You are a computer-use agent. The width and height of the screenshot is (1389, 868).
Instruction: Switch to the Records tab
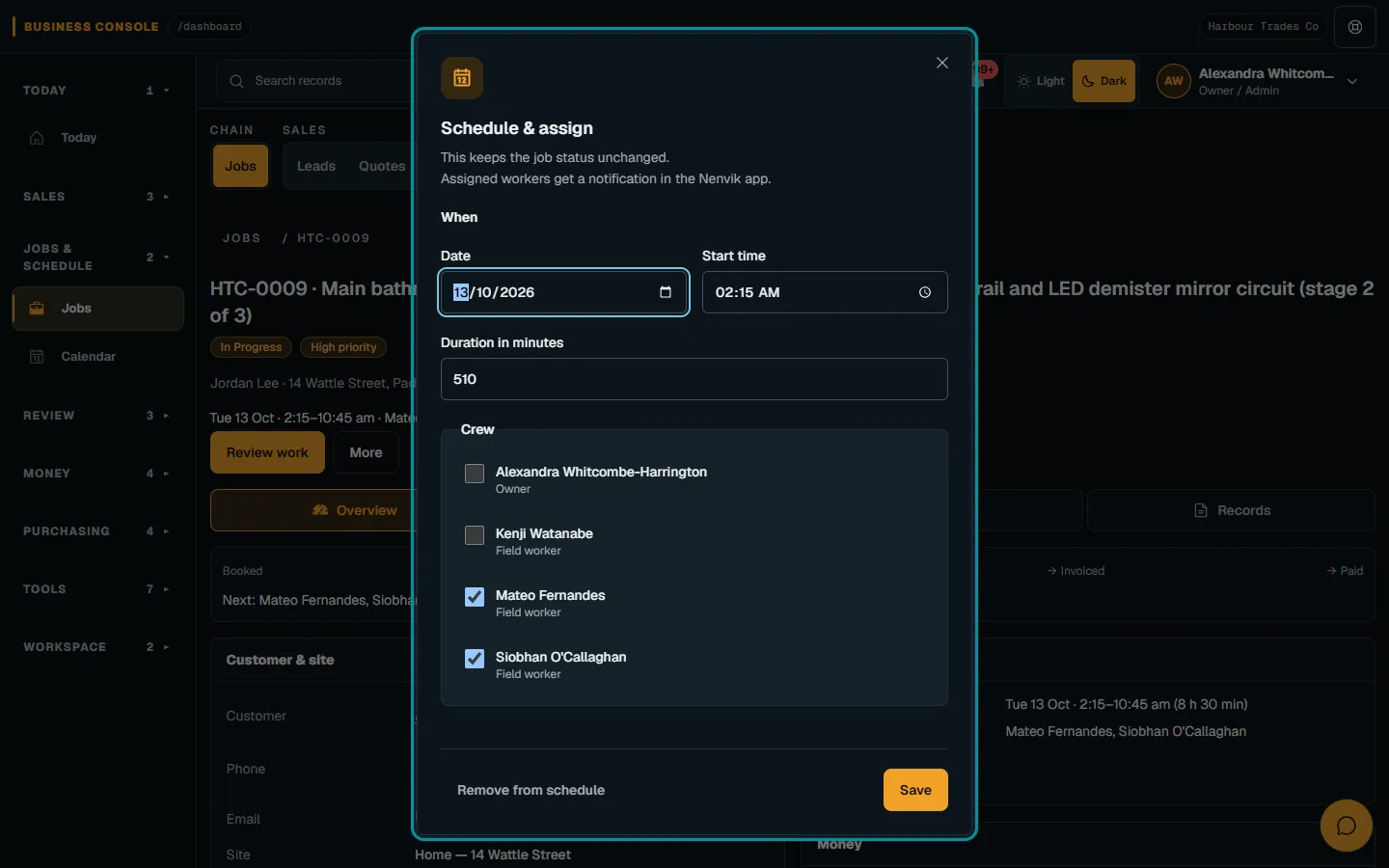coord(1231,510)
